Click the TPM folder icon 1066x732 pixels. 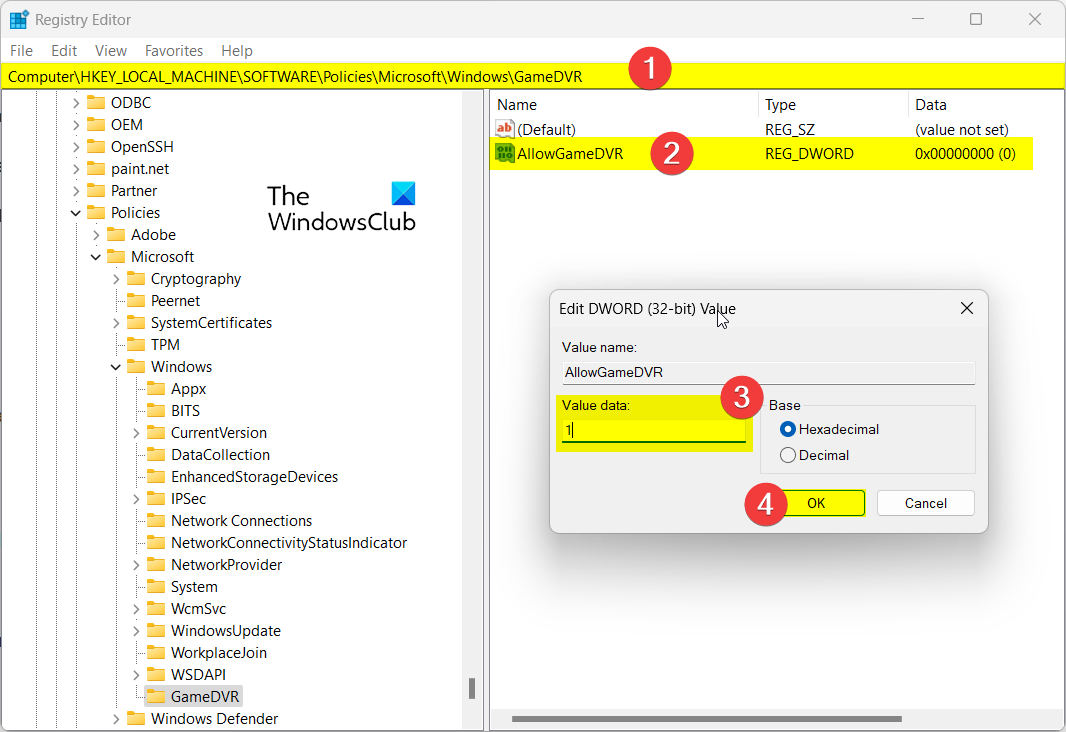(136, 345)
